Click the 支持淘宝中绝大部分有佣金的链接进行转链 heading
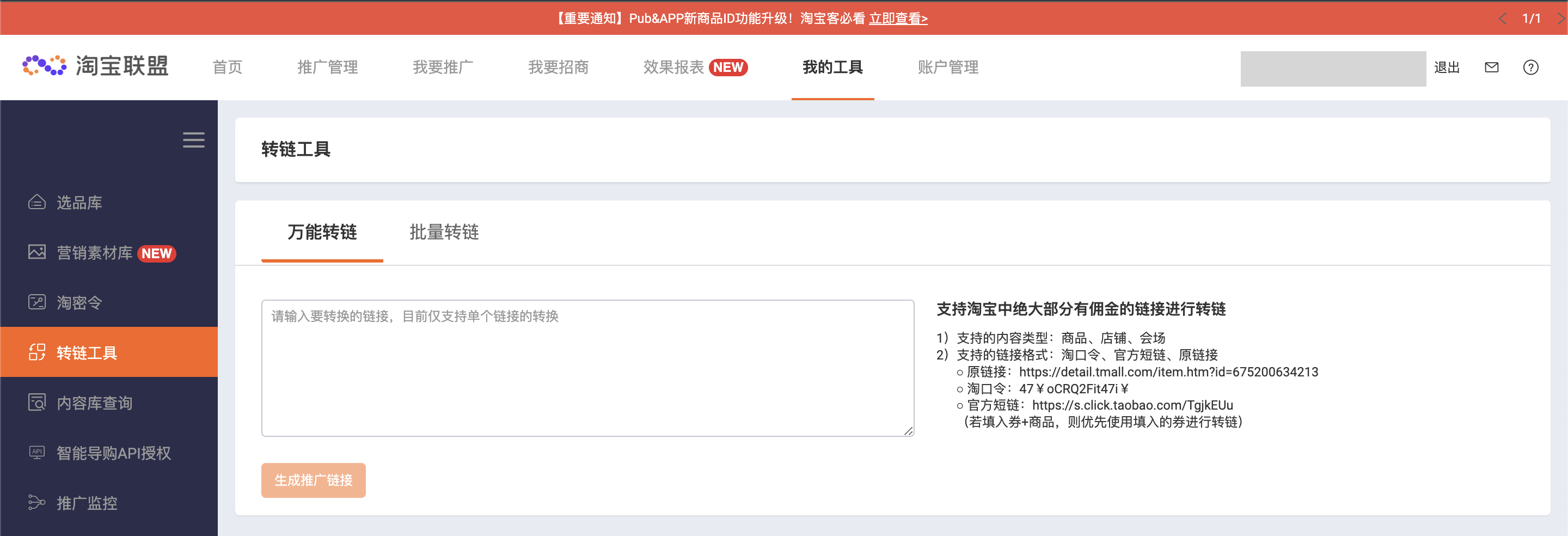1568x536 pixels. click(1081, 309)
